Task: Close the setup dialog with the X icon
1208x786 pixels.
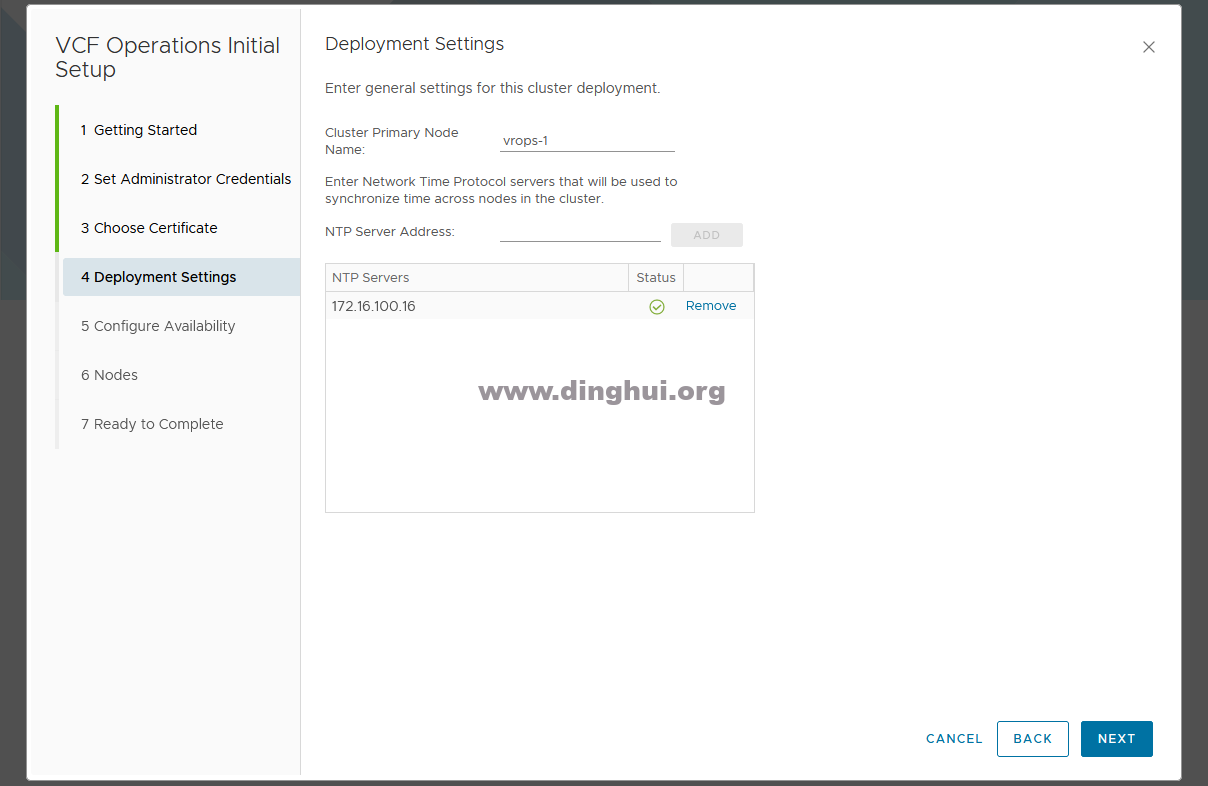Action: point(1149,47)
